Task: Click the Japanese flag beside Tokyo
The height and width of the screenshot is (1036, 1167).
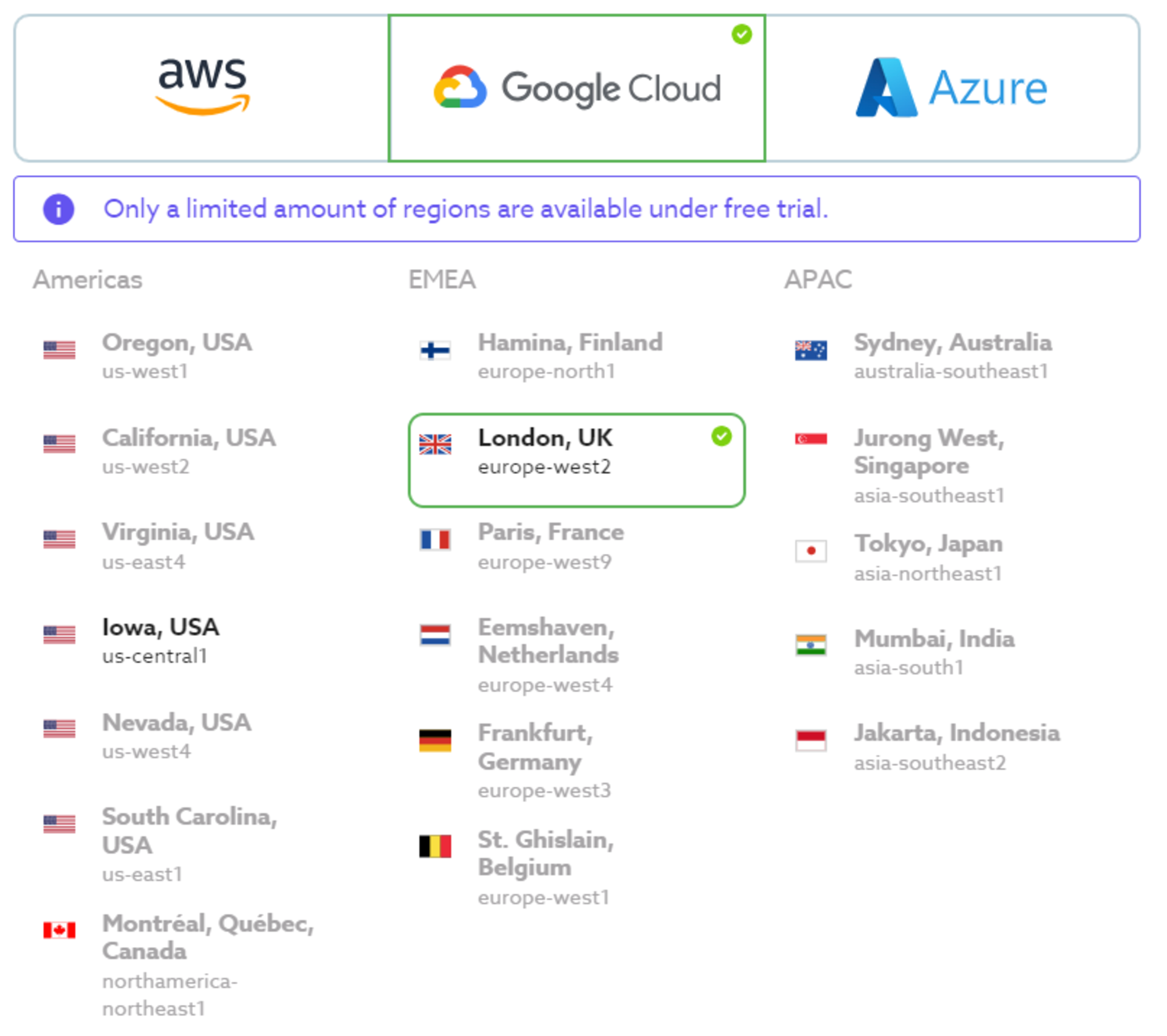Action: (x=811, y=551)
